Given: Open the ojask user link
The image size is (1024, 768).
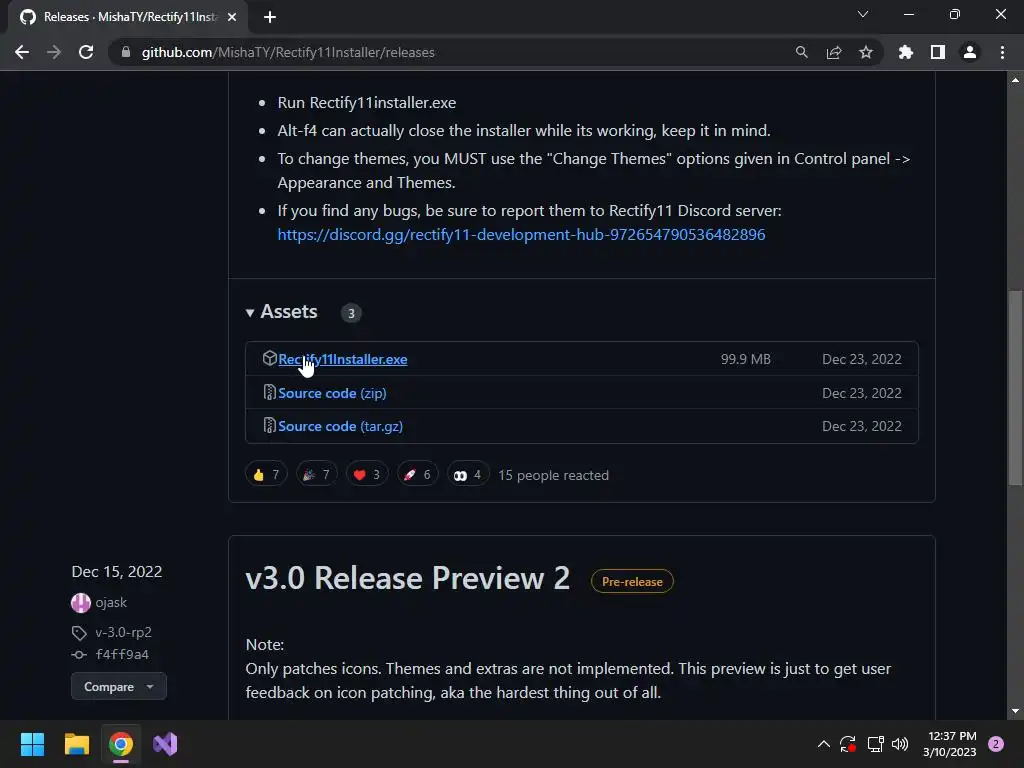Looking at the screenshot, I should coord(111,603).
